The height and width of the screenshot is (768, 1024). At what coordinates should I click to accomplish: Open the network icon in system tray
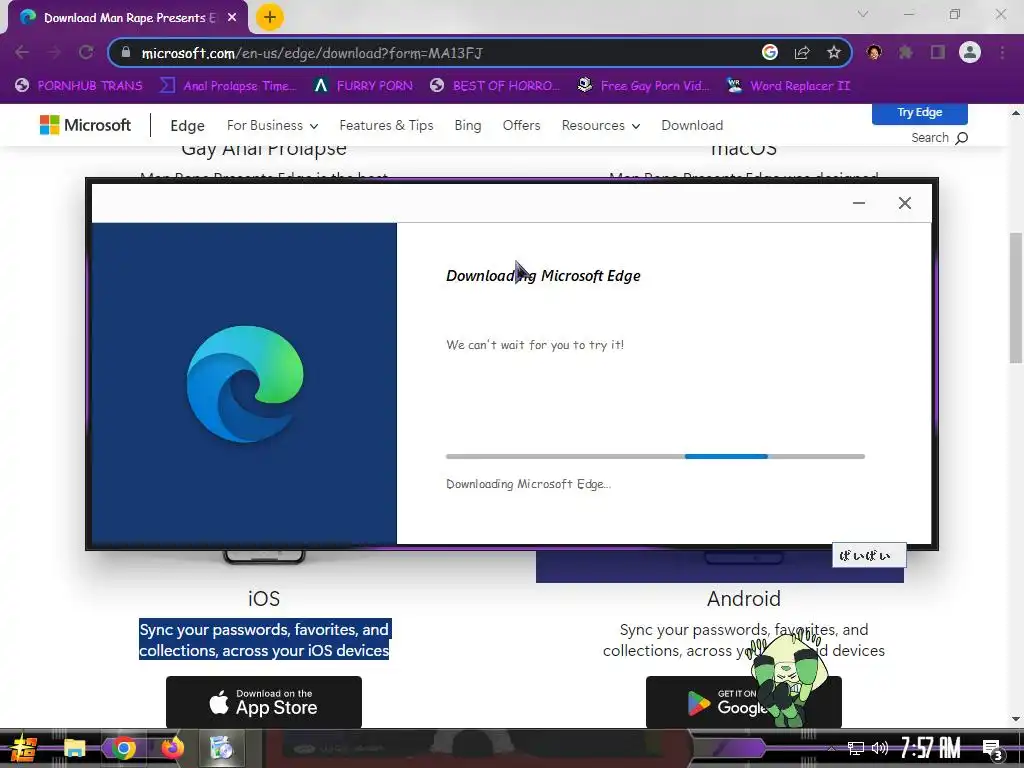coord(856,748)
